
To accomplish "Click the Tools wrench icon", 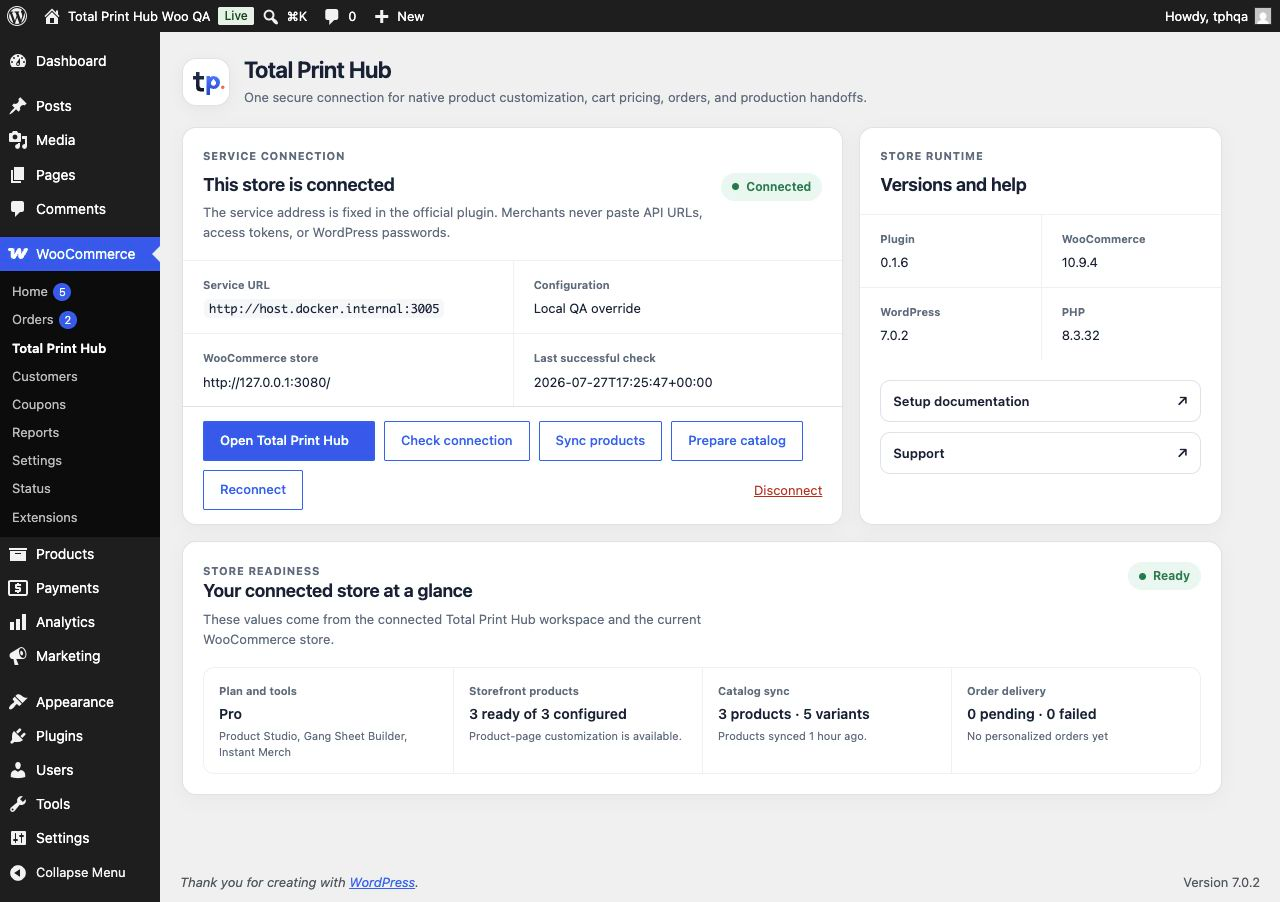I will point(18,804).
